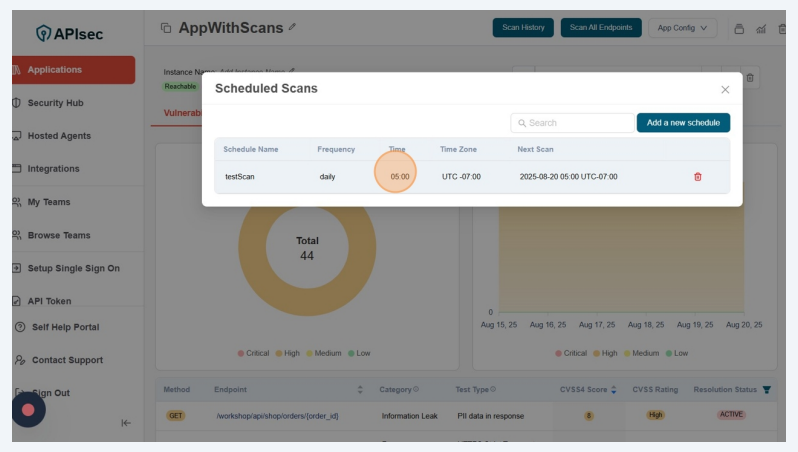The width and height of the screenshot is (798, 452).
Task: Expand the App Config dropdown
Action: coord(683,28)
